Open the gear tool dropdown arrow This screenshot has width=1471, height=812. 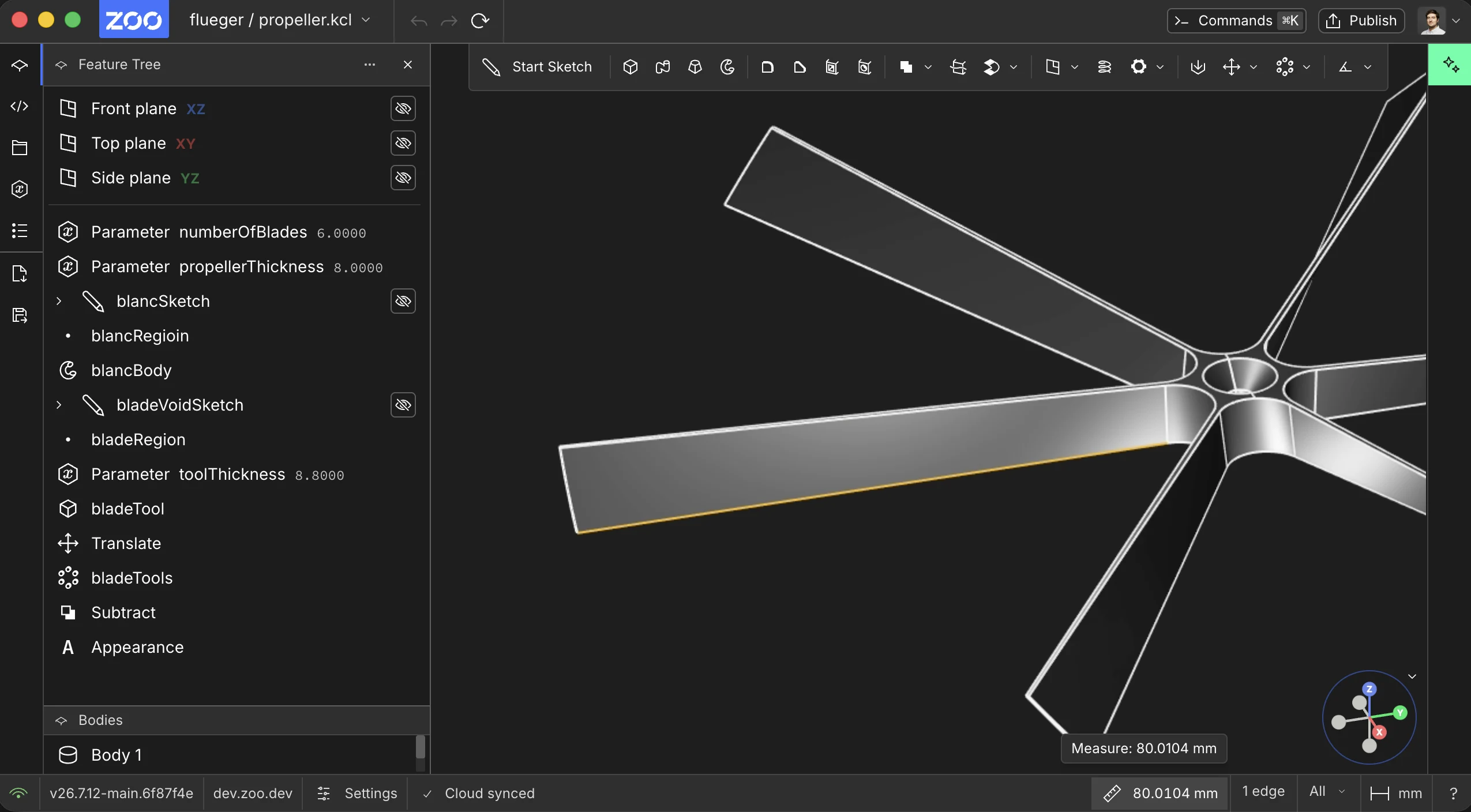pos(1160,67)
